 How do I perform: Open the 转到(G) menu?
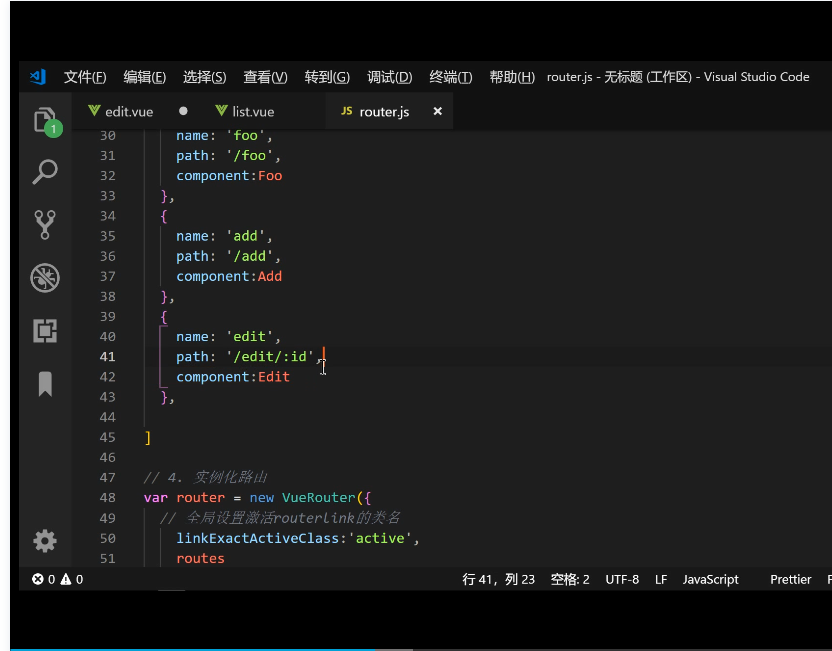327,77
